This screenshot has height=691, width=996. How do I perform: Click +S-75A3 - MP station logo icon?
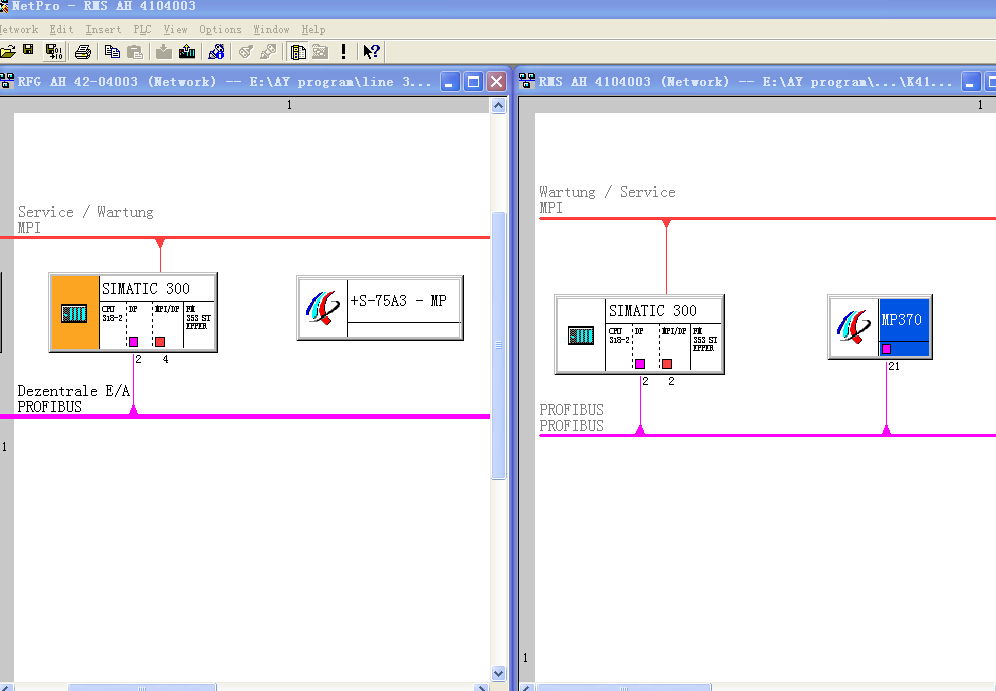pos(323,308)
